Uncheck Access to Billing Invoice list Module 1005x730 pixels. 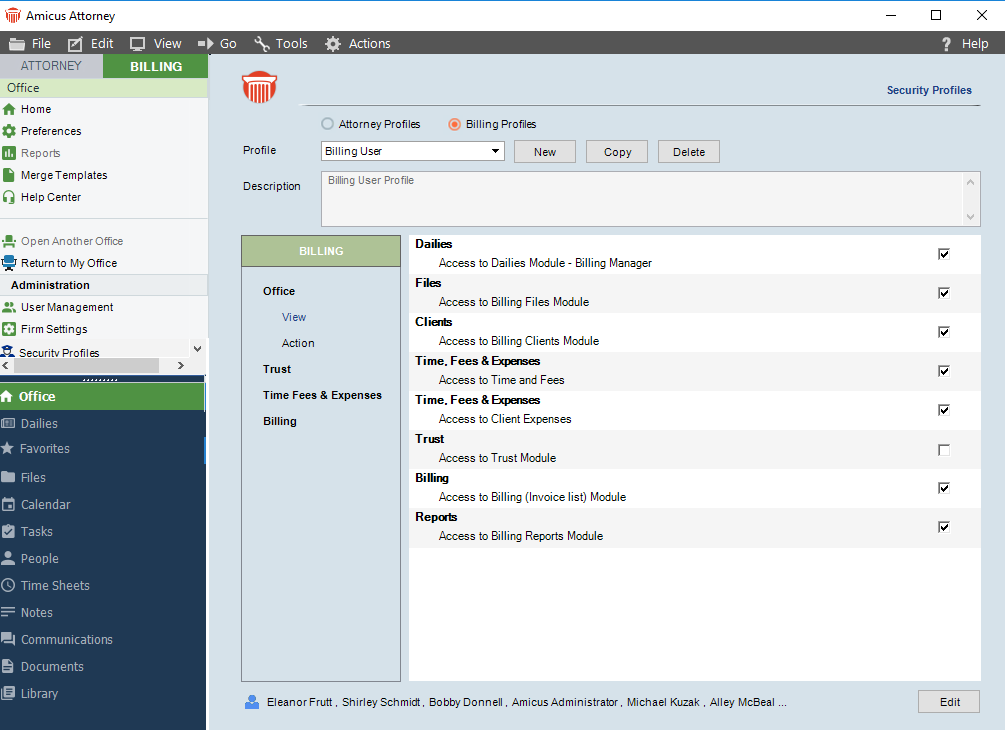(x=943, y=488)
